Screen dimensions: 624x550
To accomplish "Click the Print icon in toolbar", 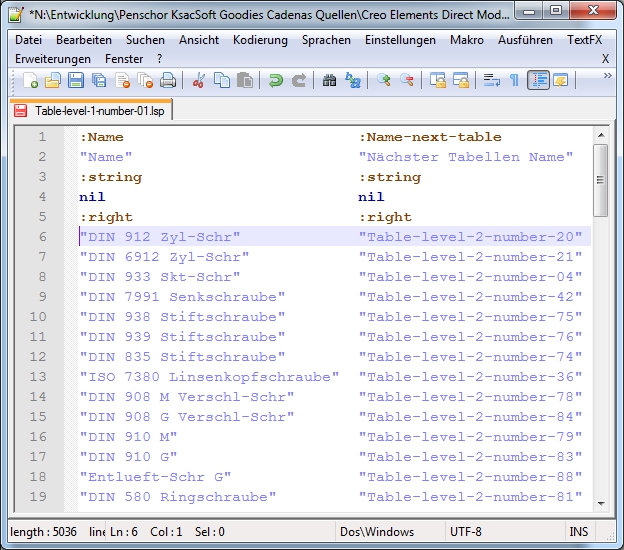I will coord(168,81).
